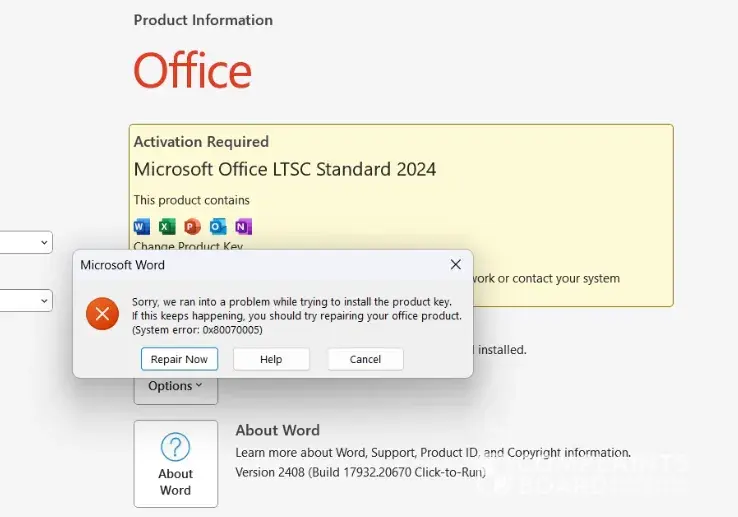Expand the Options dropdown button

[x=175, y=386]
